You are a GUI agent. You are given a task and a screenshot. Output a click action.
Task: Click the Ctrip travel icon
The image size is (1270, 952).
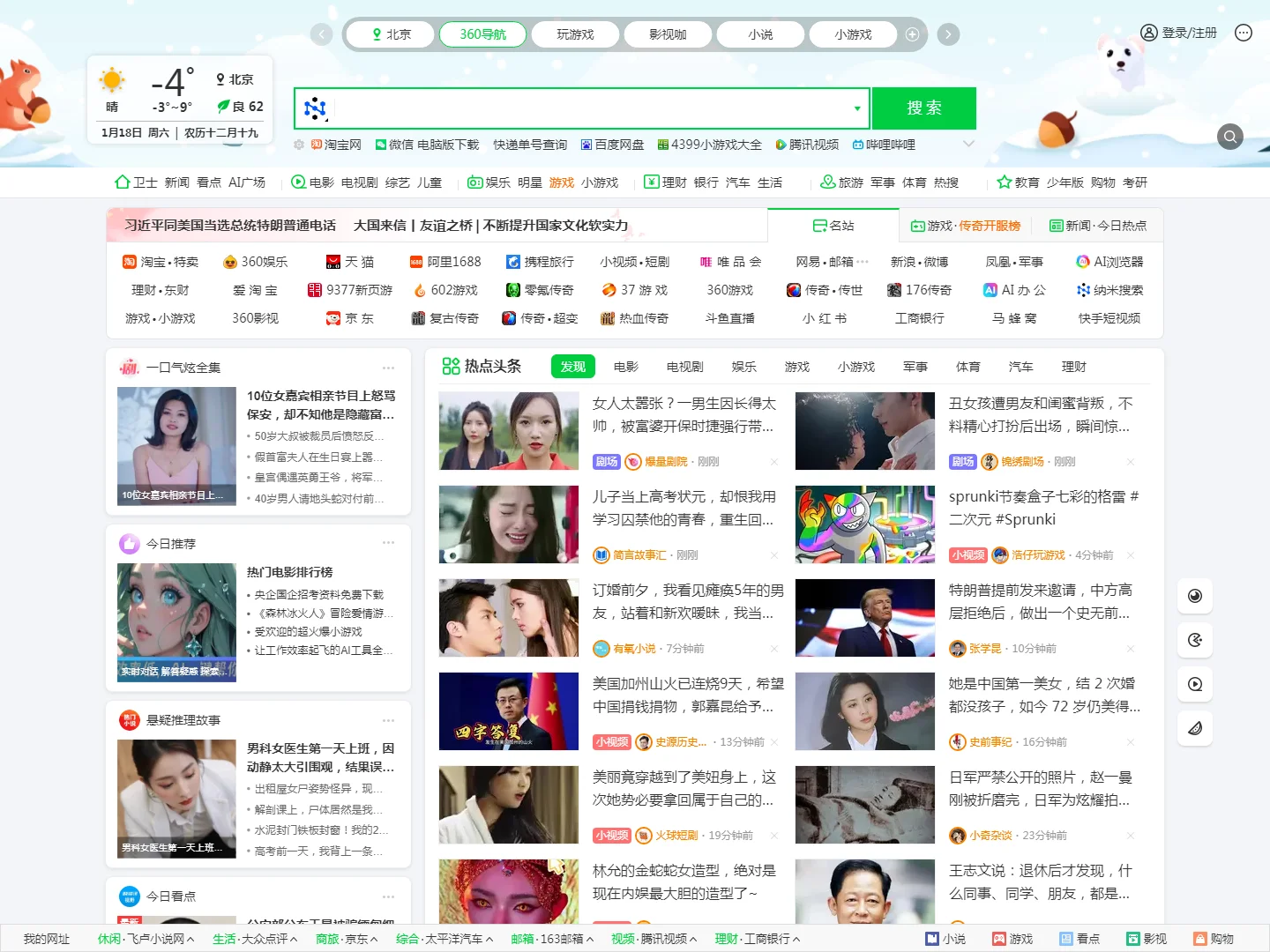pos(513,262)
